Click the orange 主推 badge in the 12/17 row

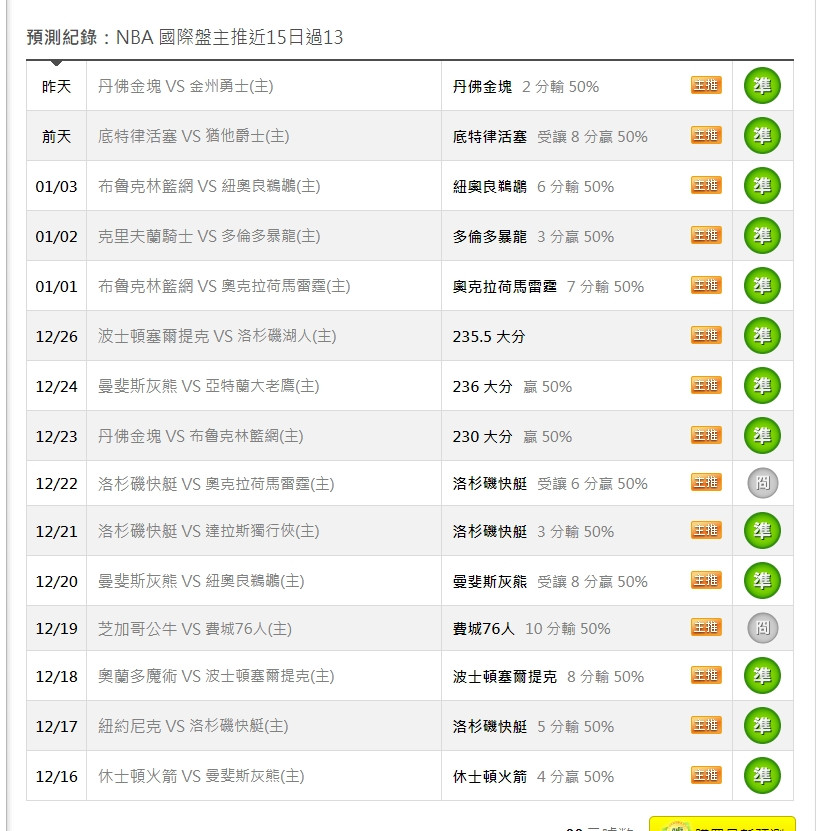point(706,725)
